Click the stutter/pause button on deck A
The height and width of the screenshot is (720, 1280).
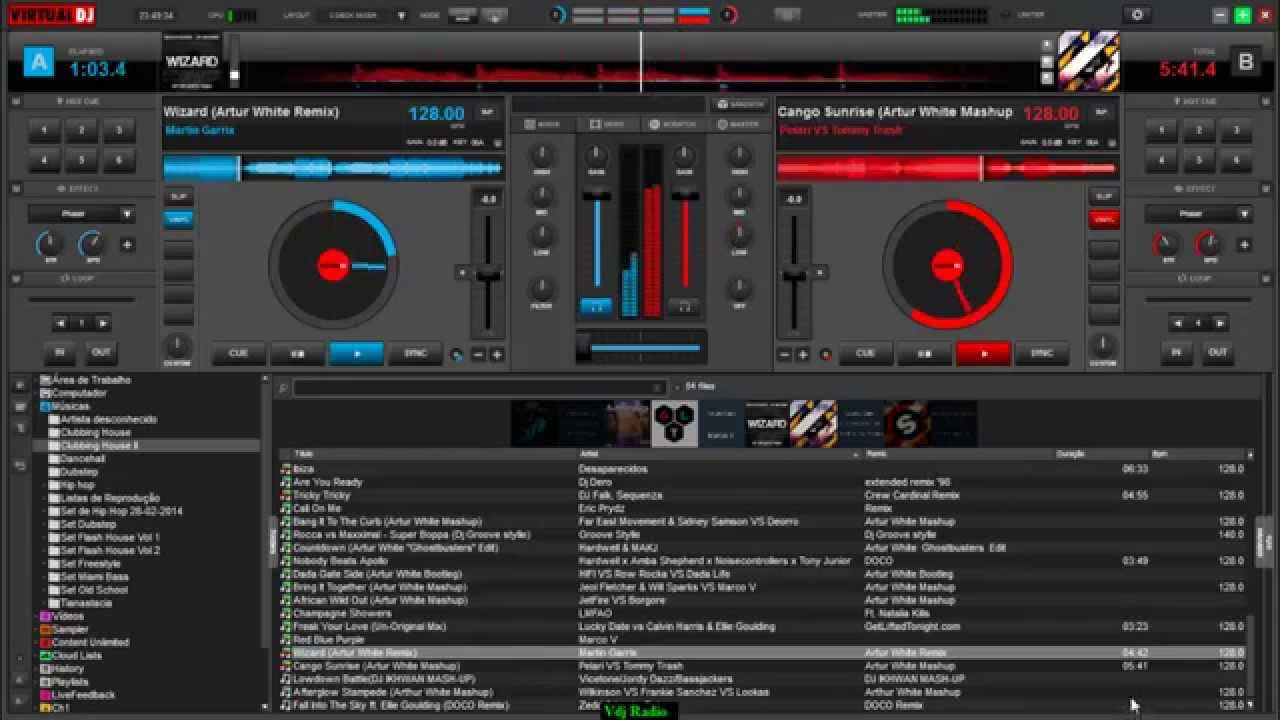297,353
